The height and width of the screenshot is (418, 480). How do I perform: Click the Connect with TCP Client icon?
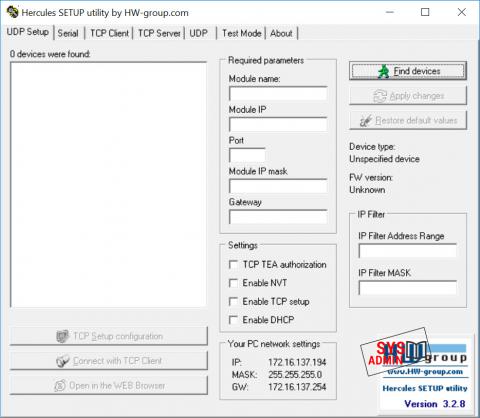(62, 361)
